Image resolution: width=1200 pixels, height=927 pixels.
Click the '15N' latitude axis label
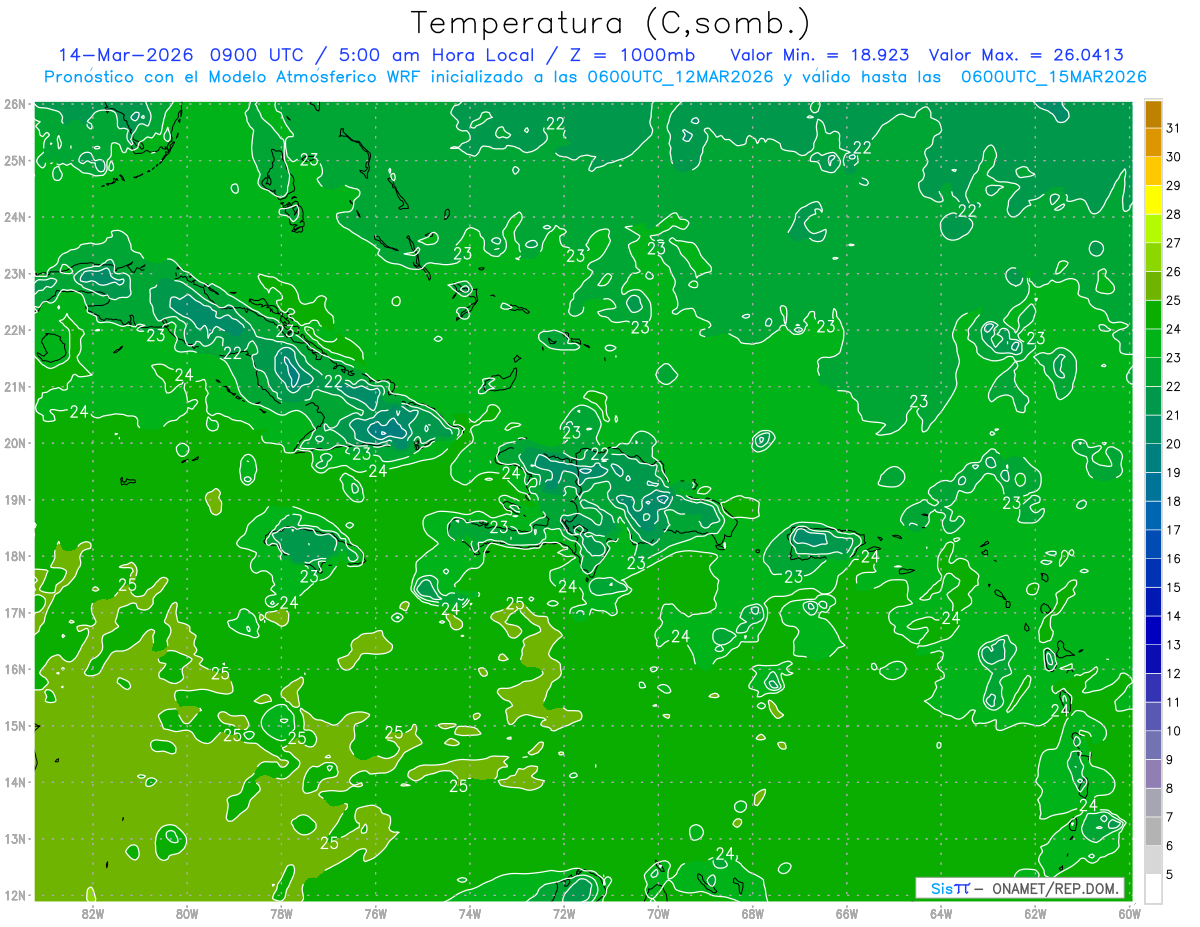[15, 725]
